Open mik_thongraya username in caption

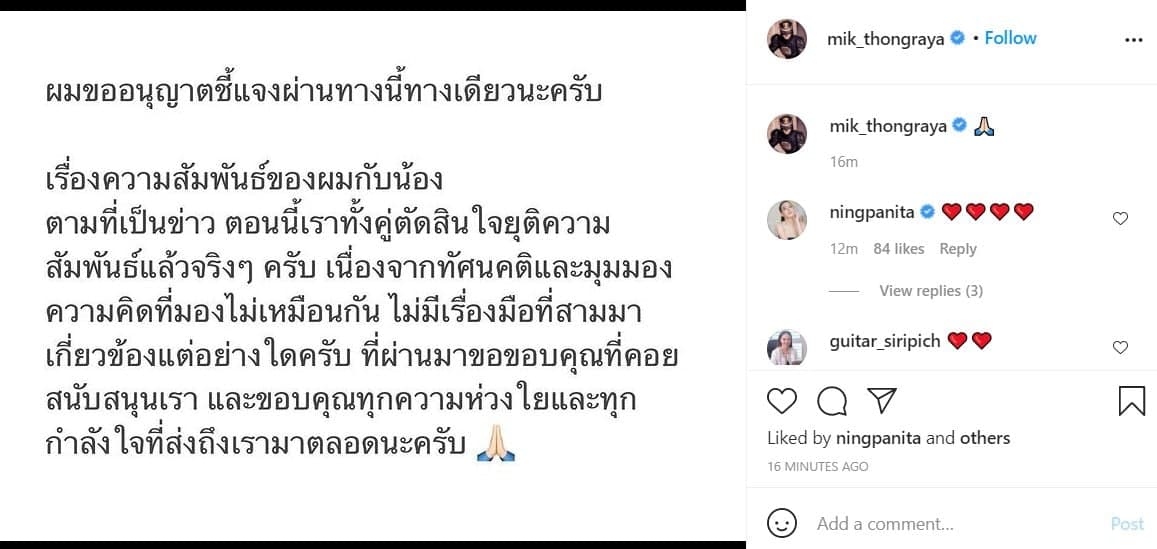pyautogui.click(x=888, y=126)
